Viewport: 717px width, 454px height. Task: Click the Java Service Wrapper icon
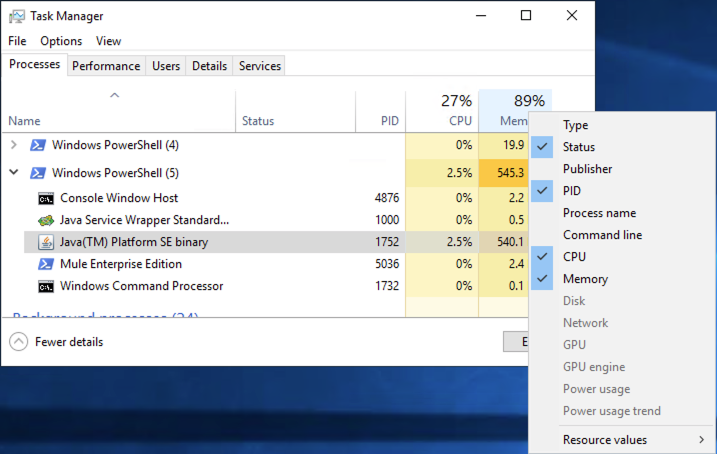[46, 220]
